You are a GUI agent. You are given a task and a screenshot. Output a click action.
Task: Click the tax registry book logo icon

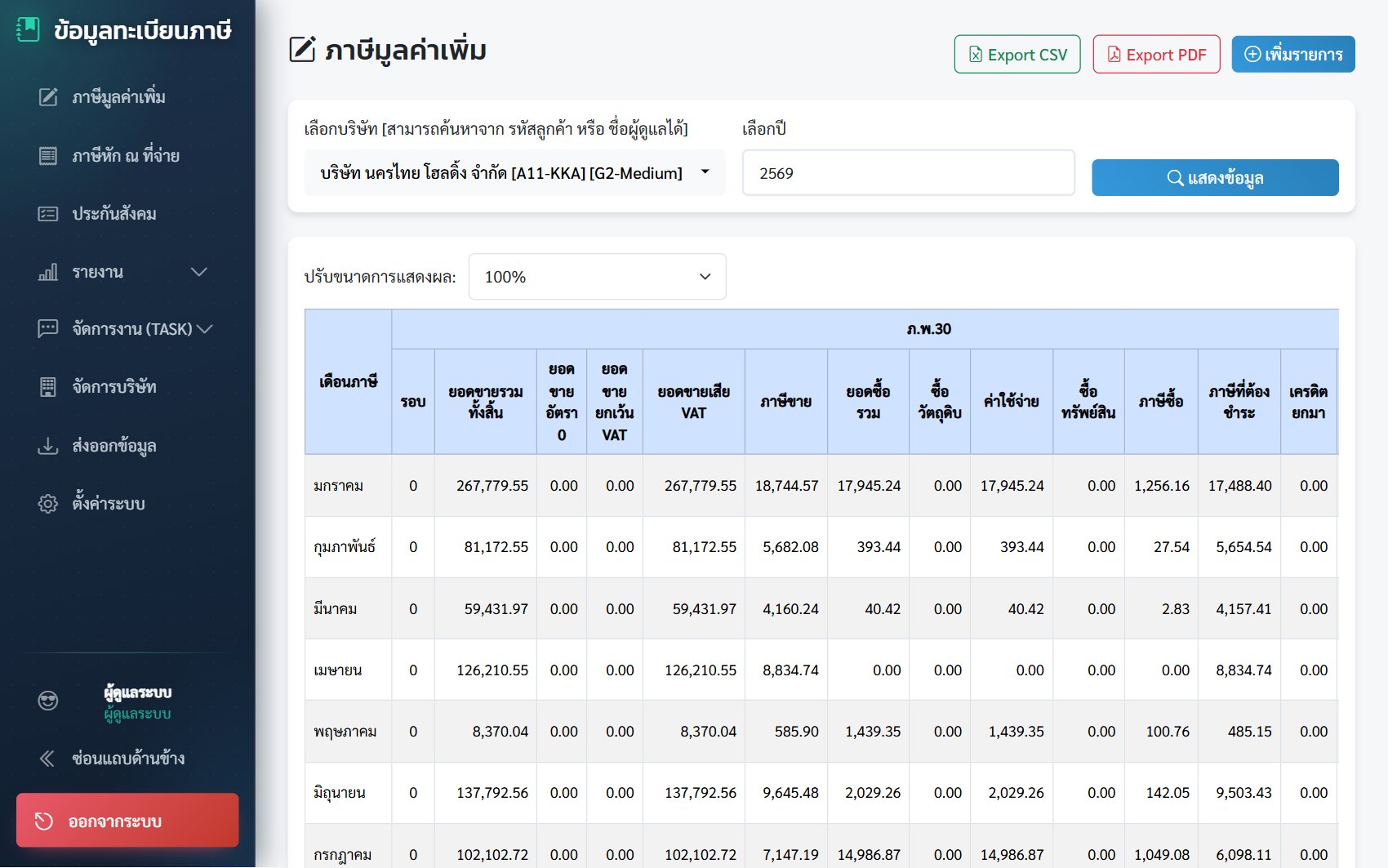click(x=28, y=30)
